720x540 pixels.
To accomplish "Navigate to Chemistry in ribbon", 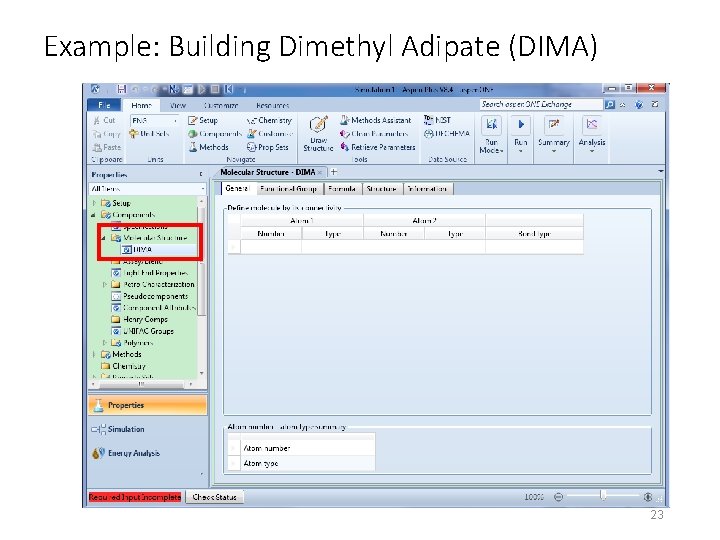I will click(x=269, y=120).
